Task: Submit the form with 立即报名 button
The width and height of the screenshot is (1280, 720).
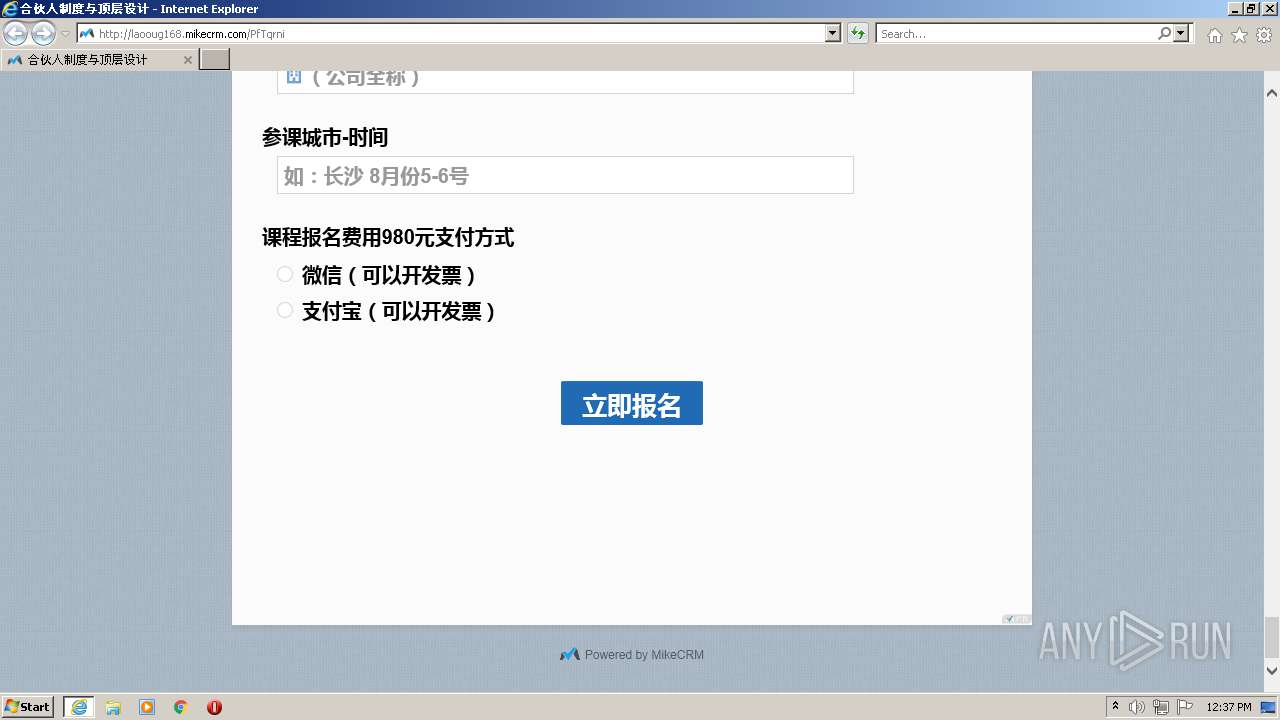Action: point(632,403)
